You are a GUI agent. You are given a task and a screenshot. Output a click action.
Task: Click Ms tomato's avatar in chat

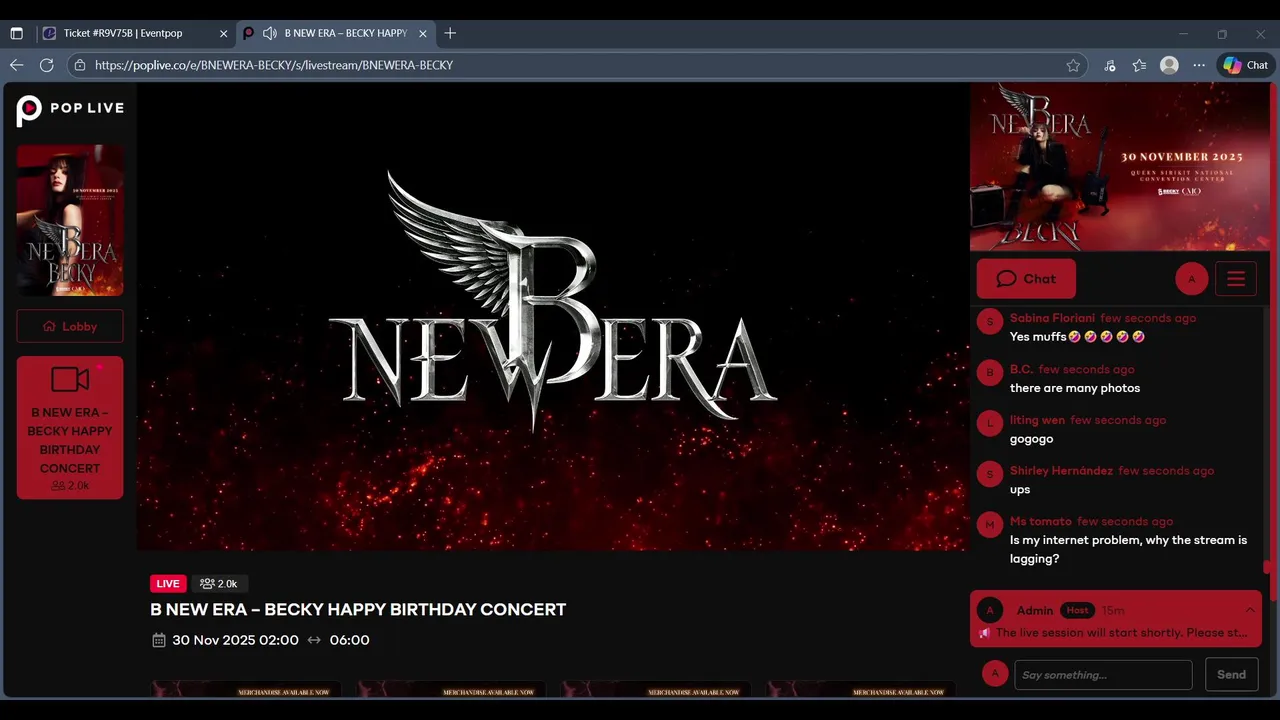point(989,524)
